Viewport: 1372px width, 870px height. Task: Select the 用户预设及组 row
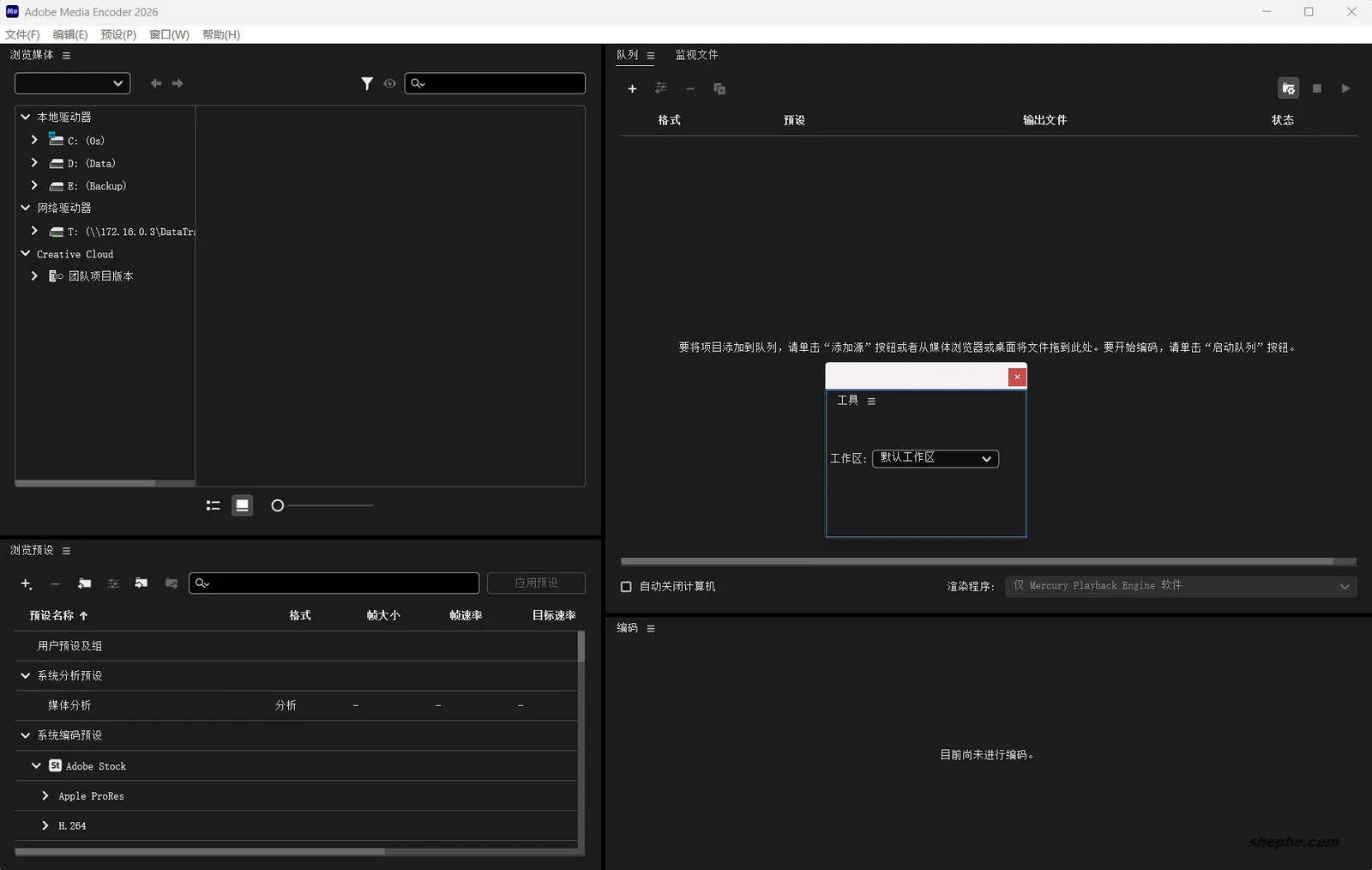pos(296,646)
